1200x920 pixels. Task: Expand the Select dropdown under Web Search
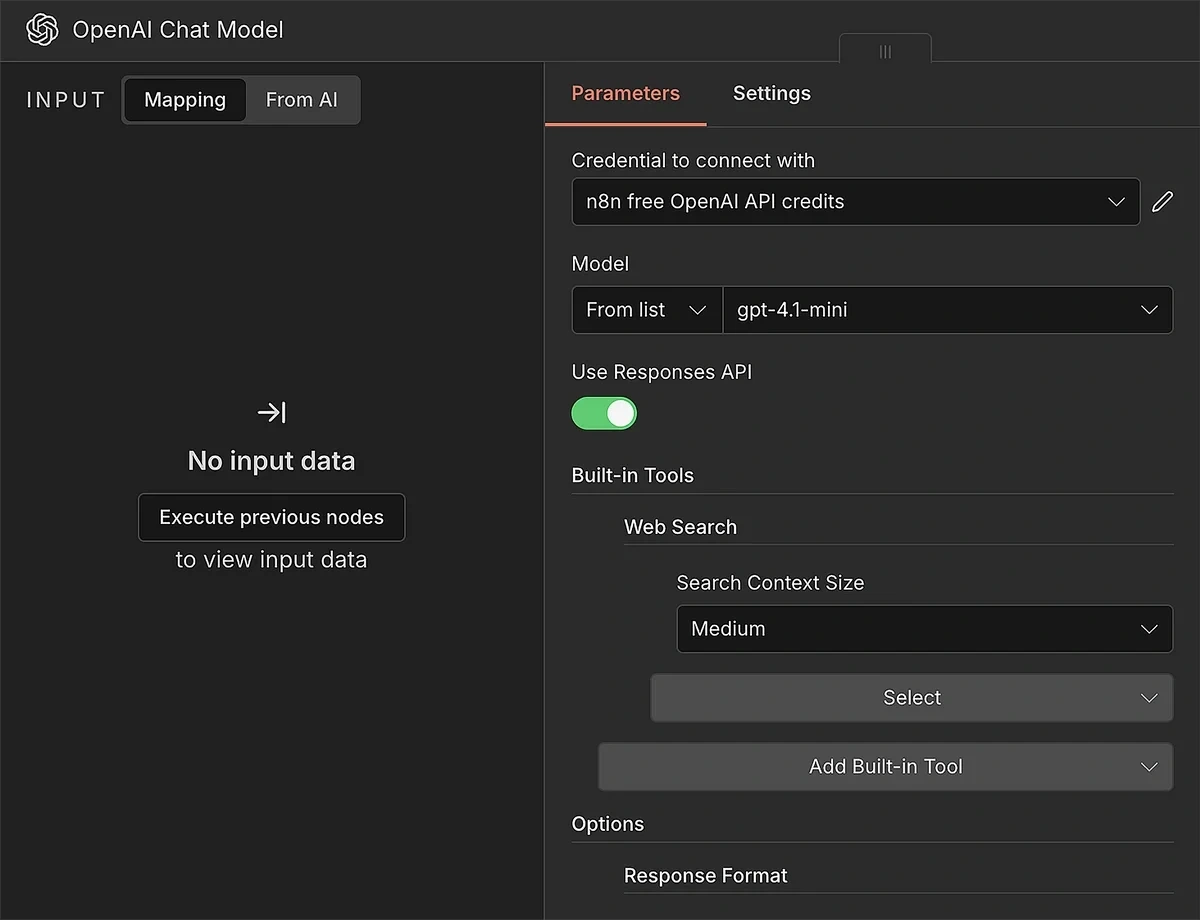[x=911, y=697]
